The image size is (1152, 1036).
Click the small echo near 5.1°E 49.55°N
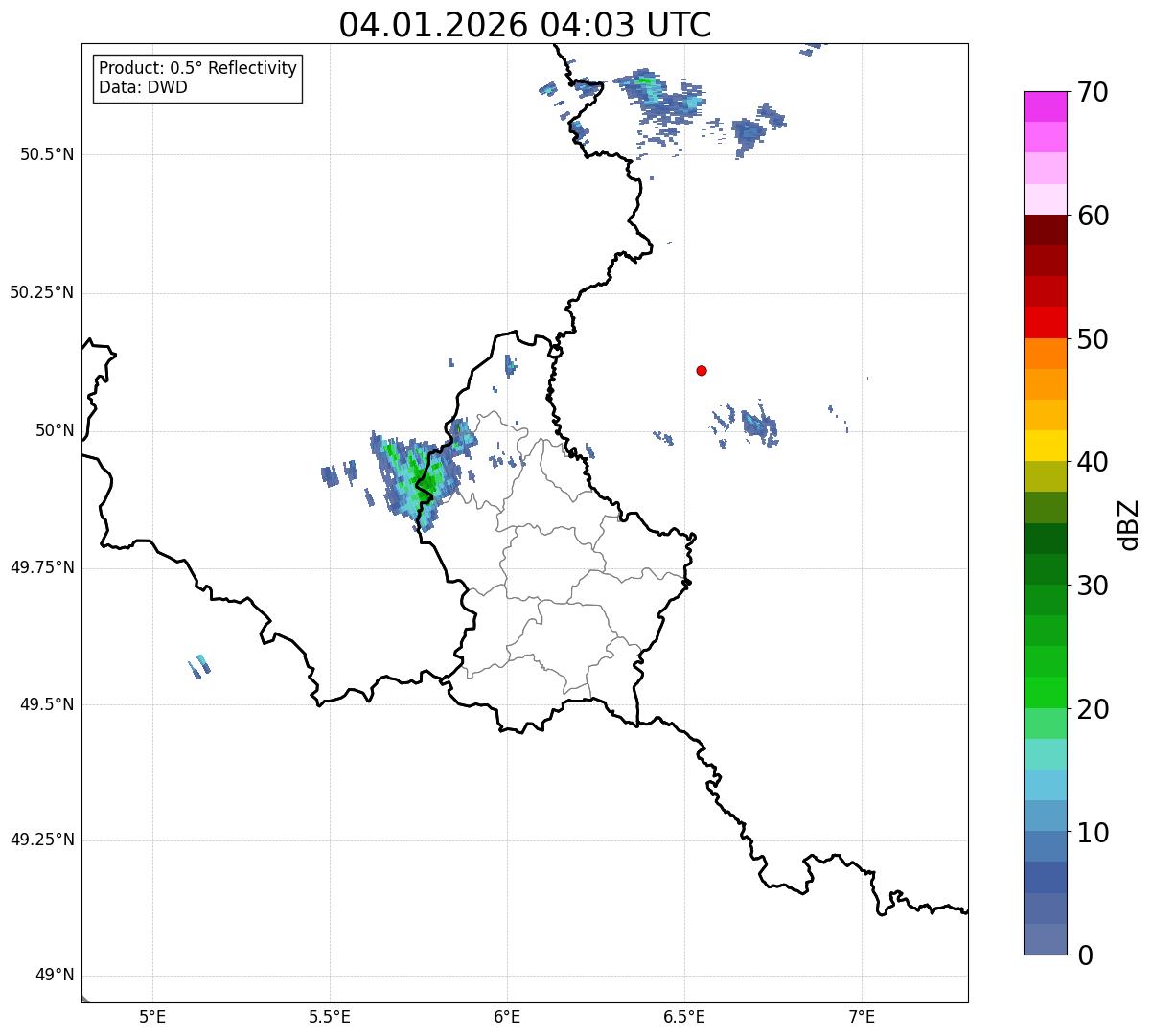click(x=199, y=666)
